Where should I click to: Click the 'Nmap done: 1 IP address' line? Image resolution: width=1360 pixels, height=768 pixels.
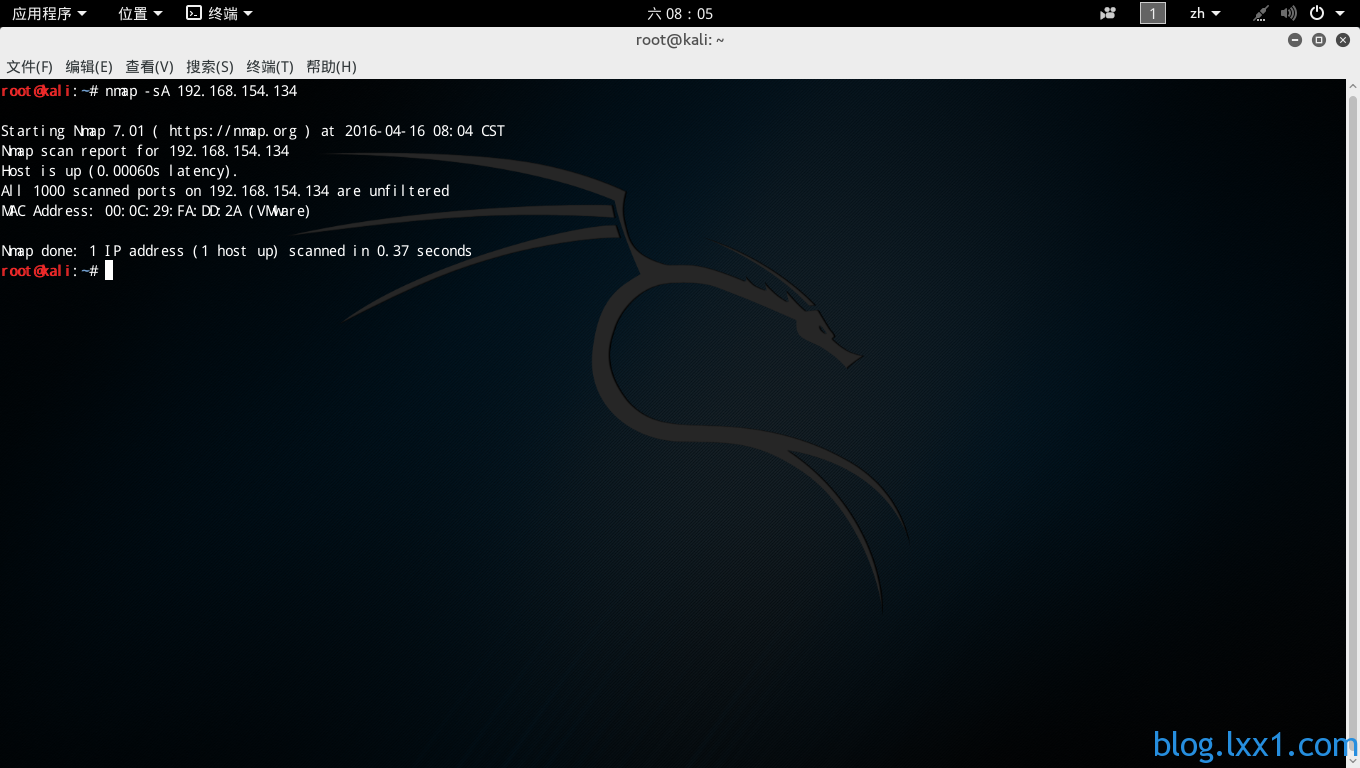tap(236, 251)
